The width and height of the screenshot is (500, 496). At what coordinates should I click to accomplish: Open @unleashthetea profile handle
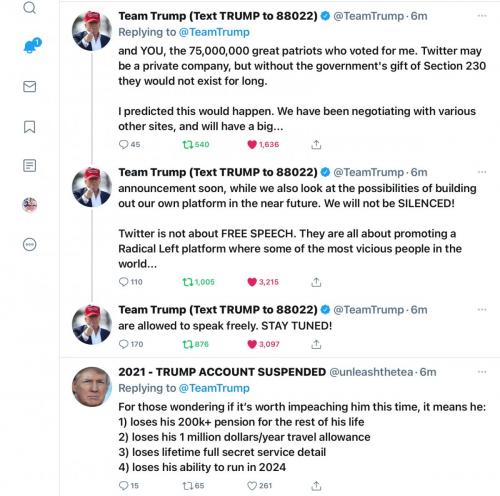(371, 372)
